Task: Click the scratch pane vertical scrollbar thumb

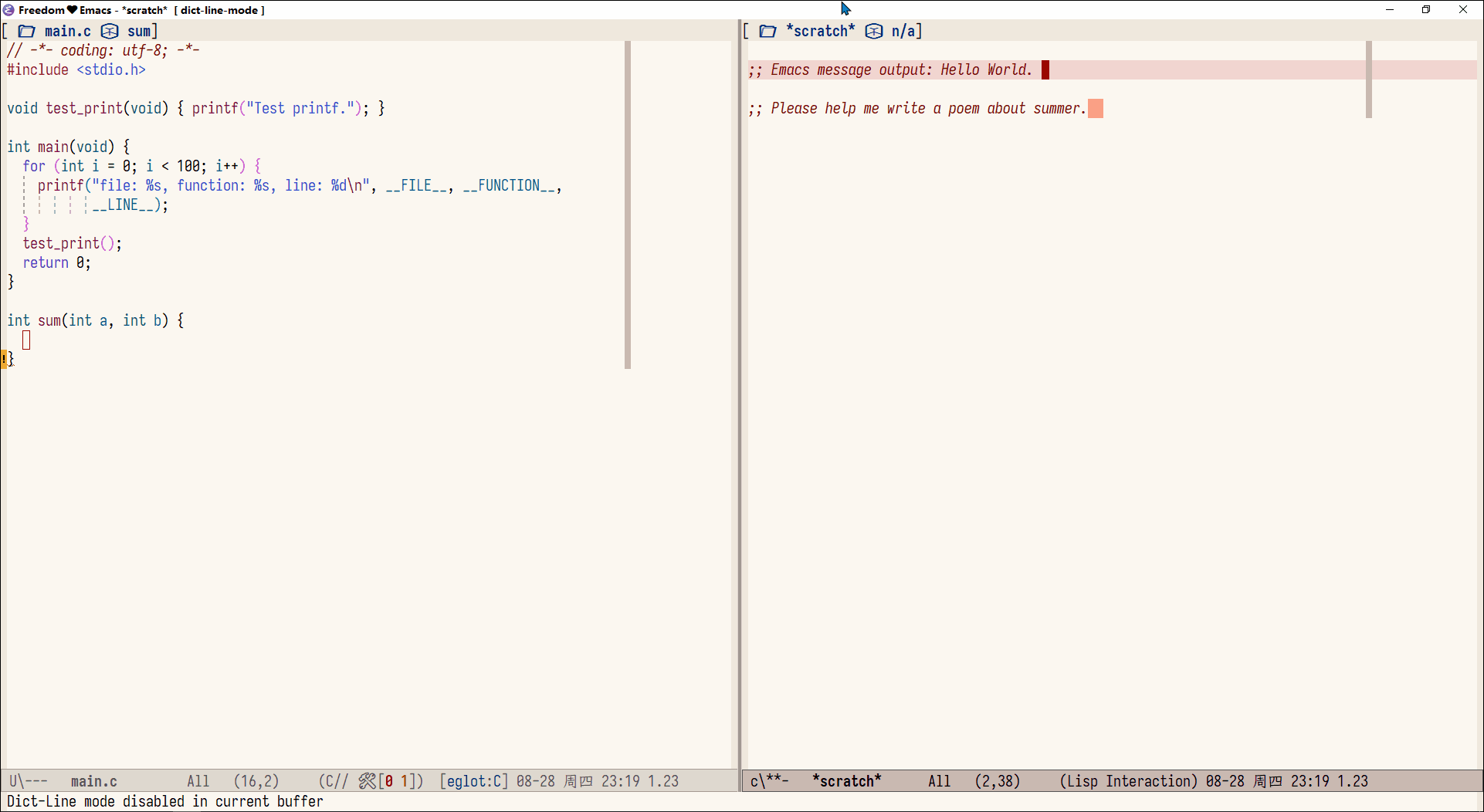Action: point(1369,80)
